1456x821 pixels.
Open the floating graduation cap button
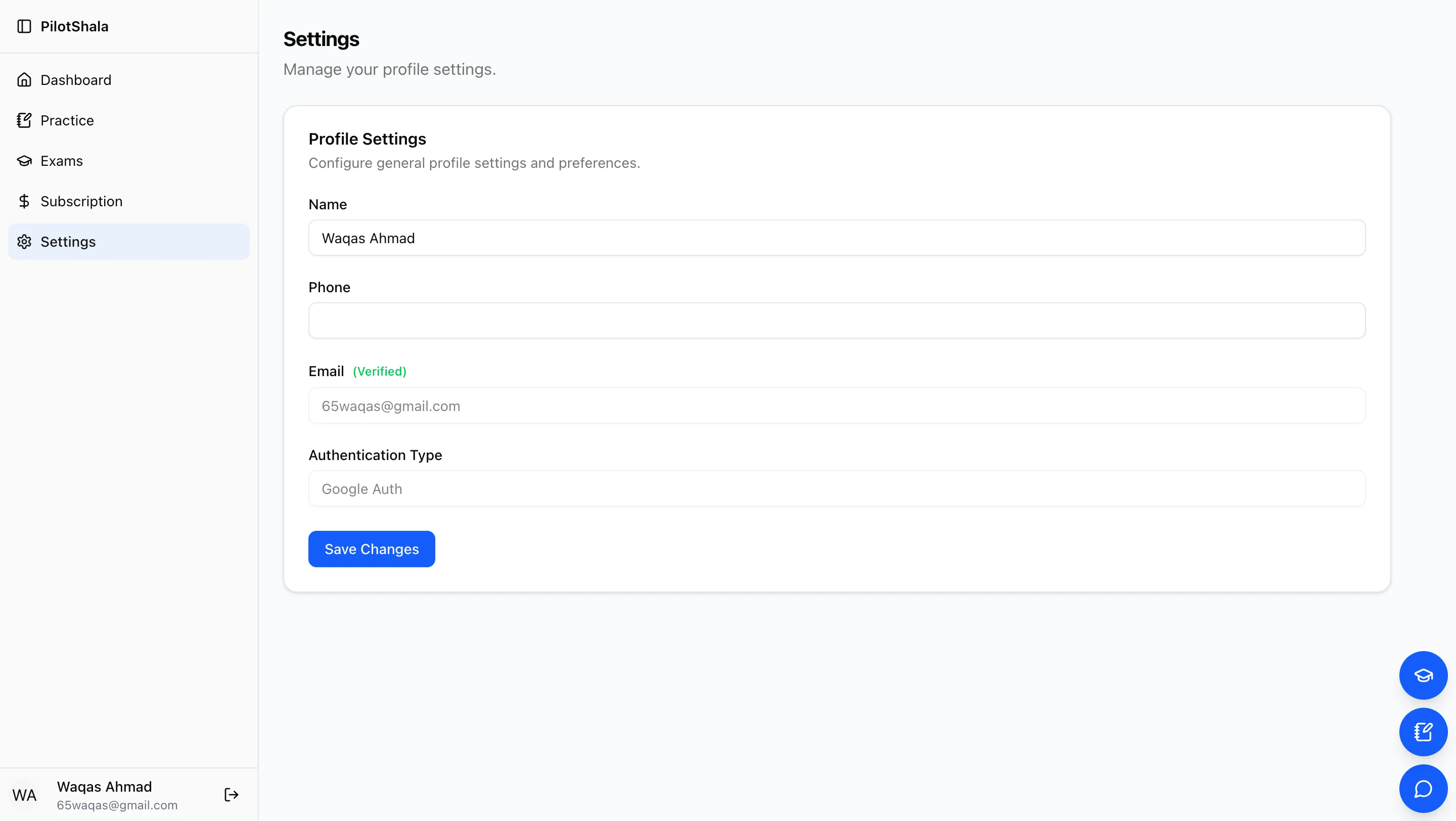[x=1423, y=675]
